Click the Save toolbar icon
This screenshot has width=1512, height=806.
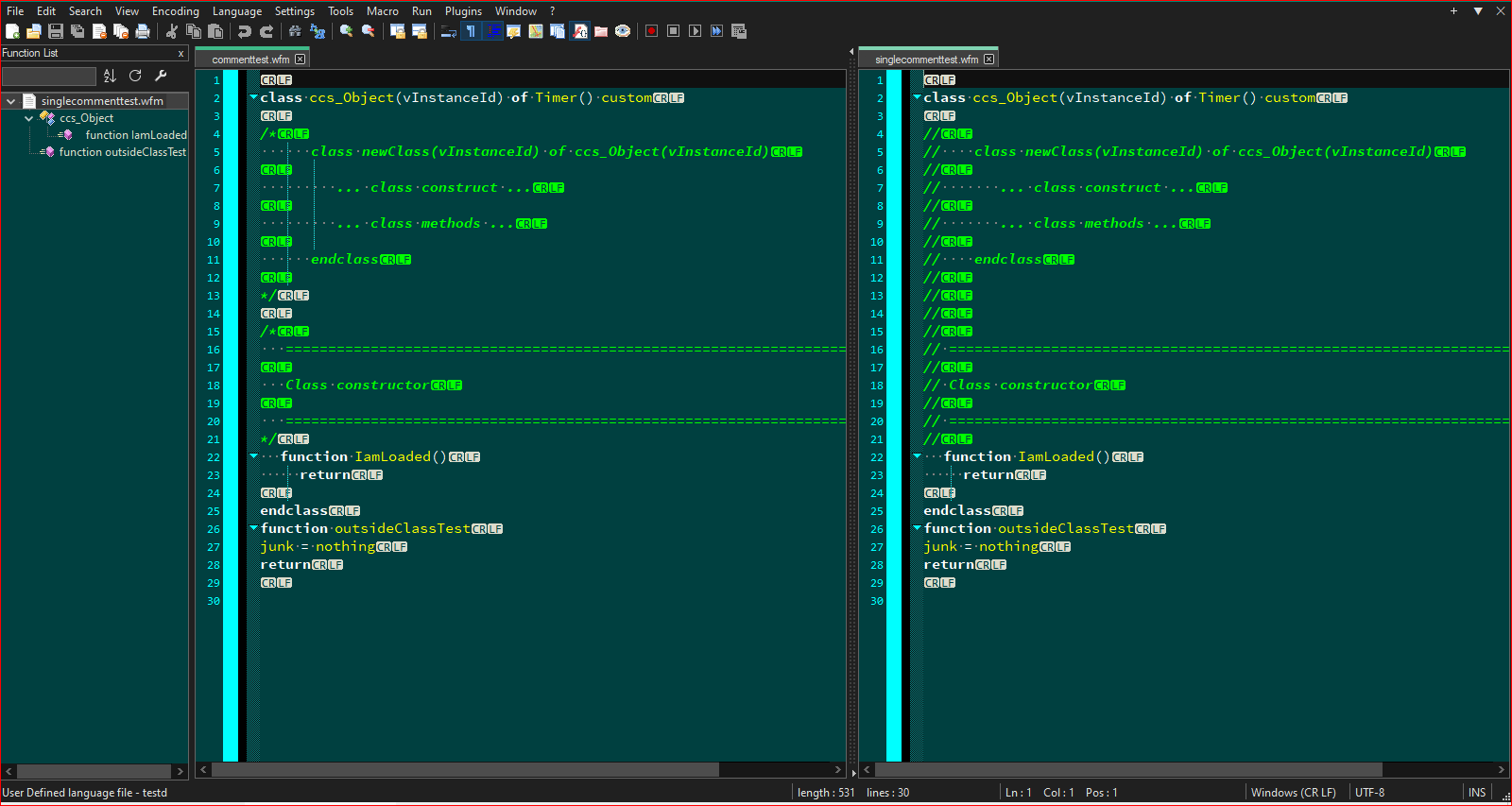(x=56, y=31)
